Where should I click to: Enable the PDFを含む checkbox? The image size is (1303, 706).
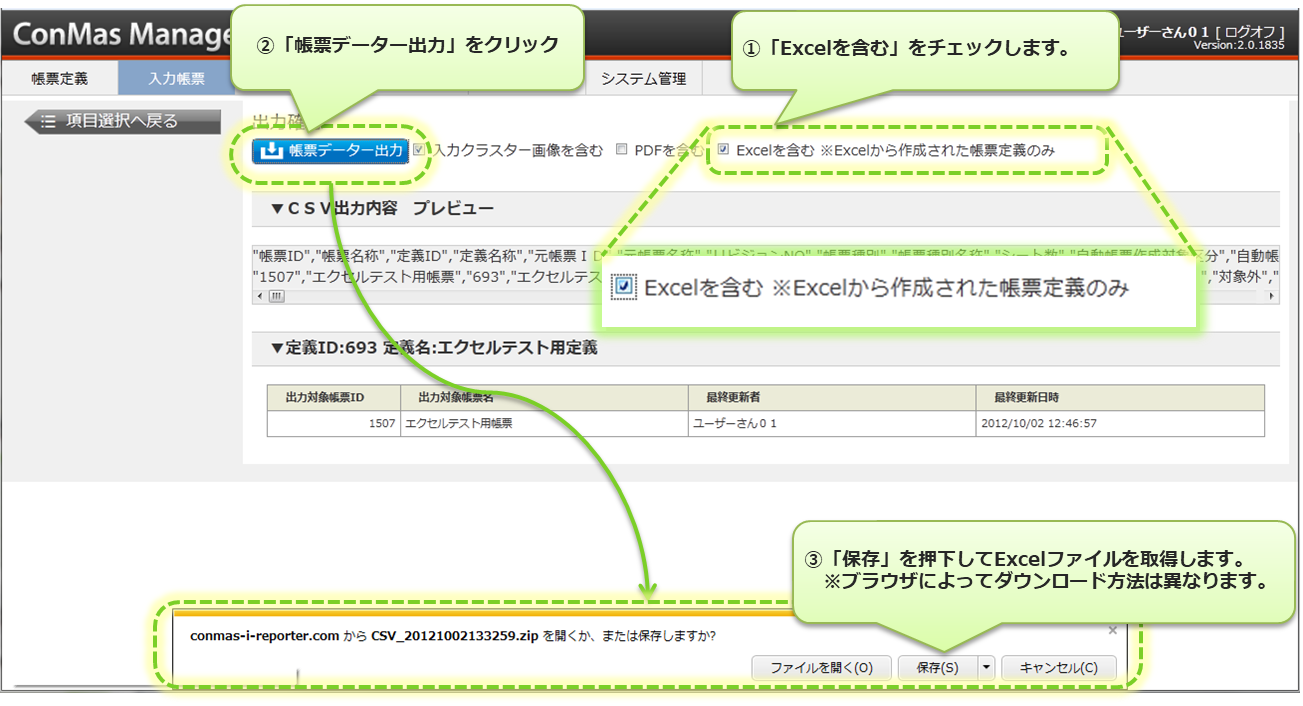pos(621,150)
